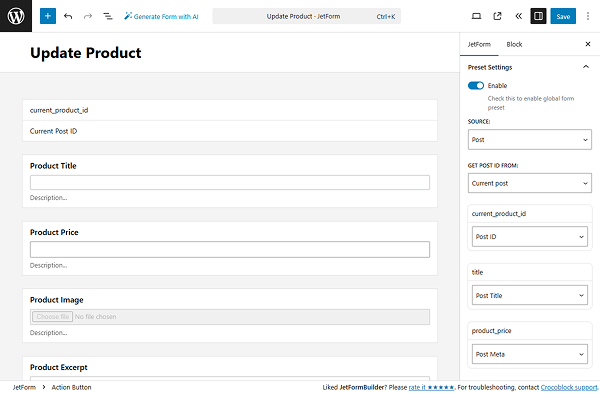600x393 pixels.
Task: Click the blue block inserter plus button
Action: coord(48,16)
